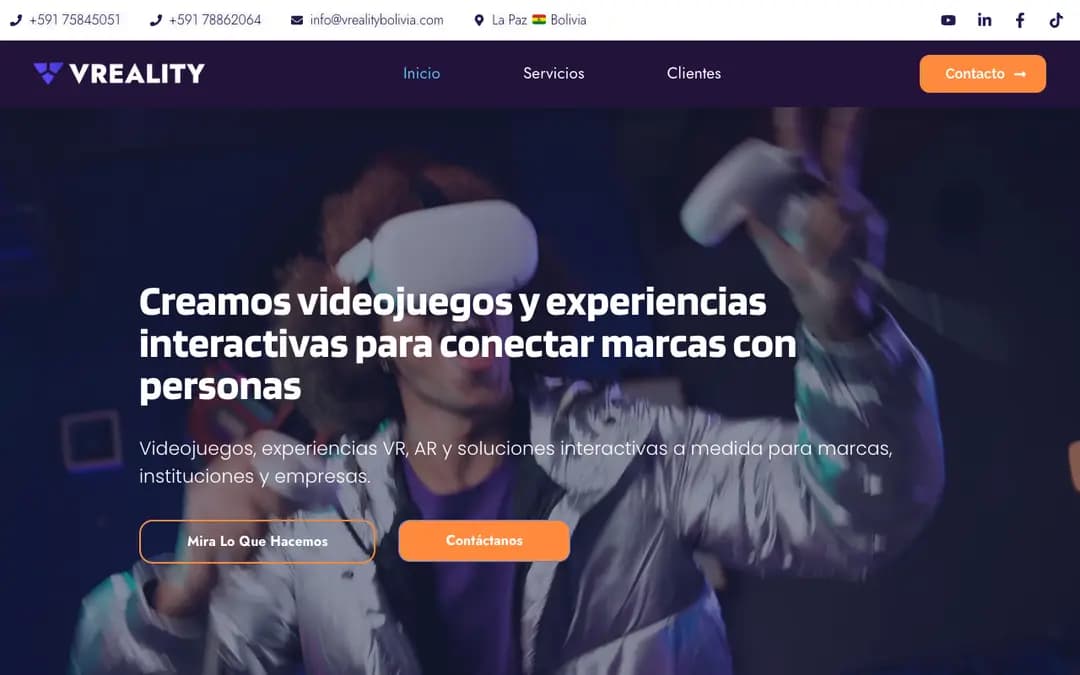
Task: Open the TikTok social icon
Action: point(1056,20)
